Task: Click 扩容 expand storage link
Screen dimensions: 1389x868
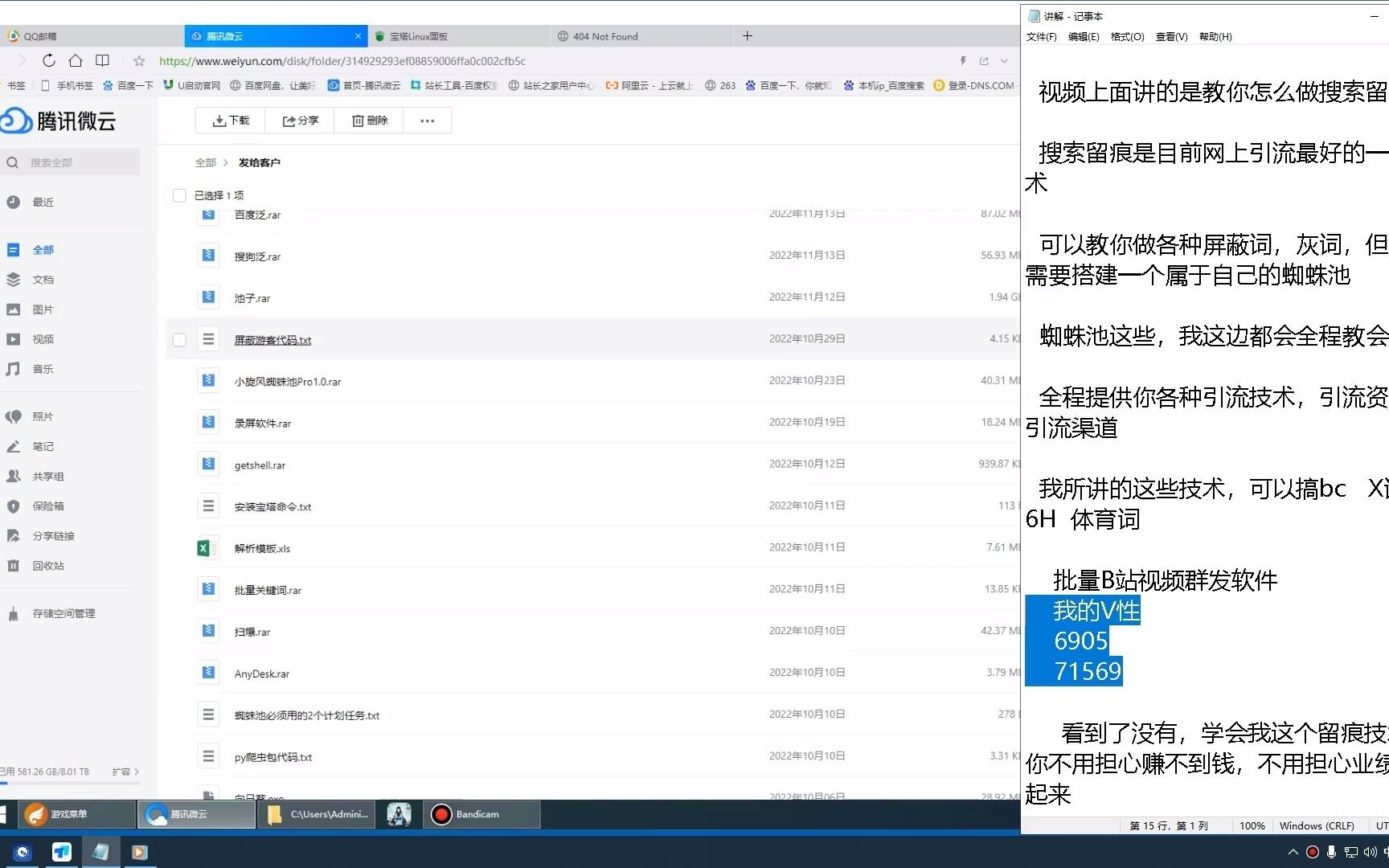Action: click(125, 772)
